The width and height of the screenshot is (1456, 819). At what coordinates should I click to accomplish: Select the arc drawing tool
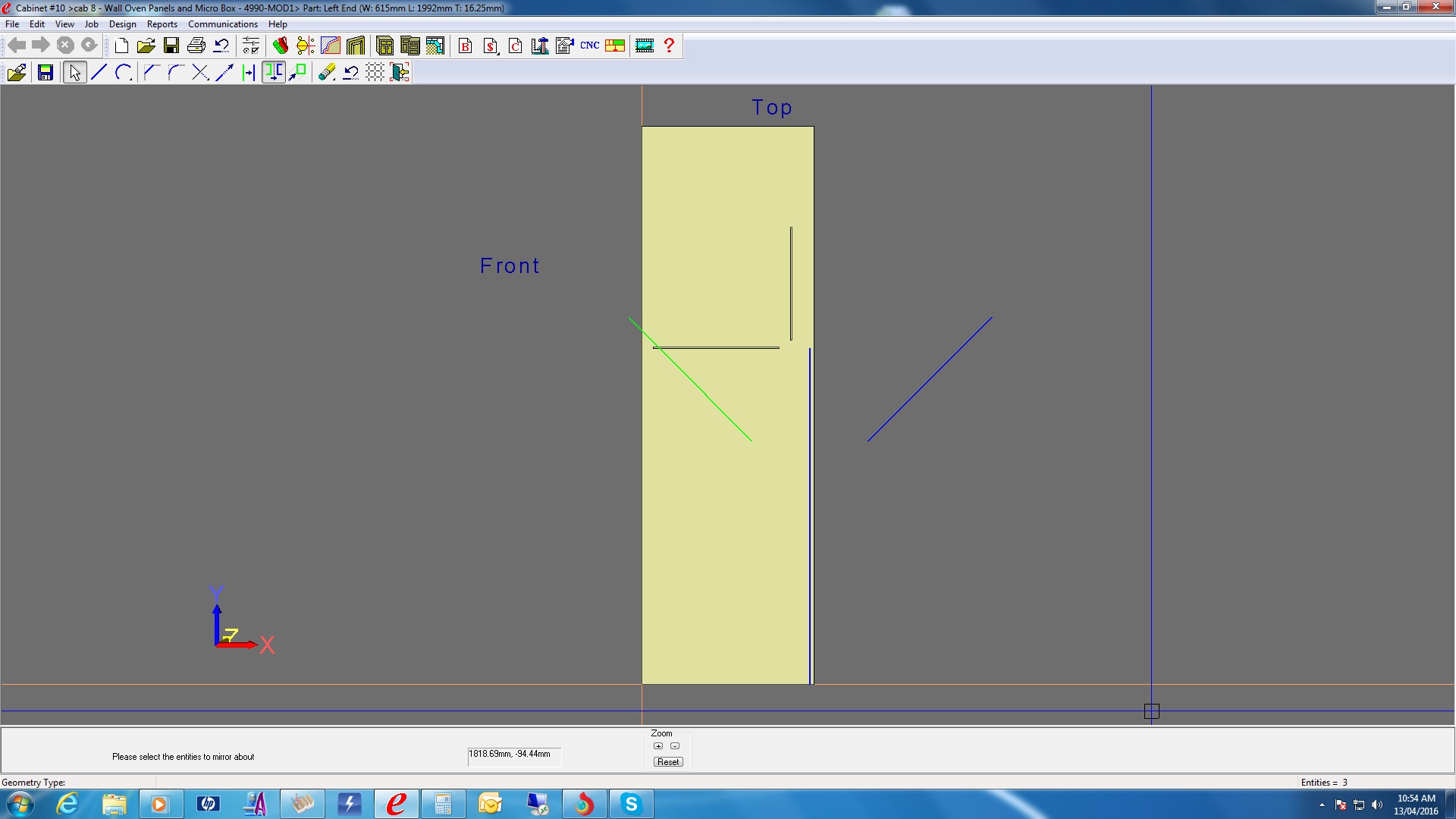pos(124,72)
